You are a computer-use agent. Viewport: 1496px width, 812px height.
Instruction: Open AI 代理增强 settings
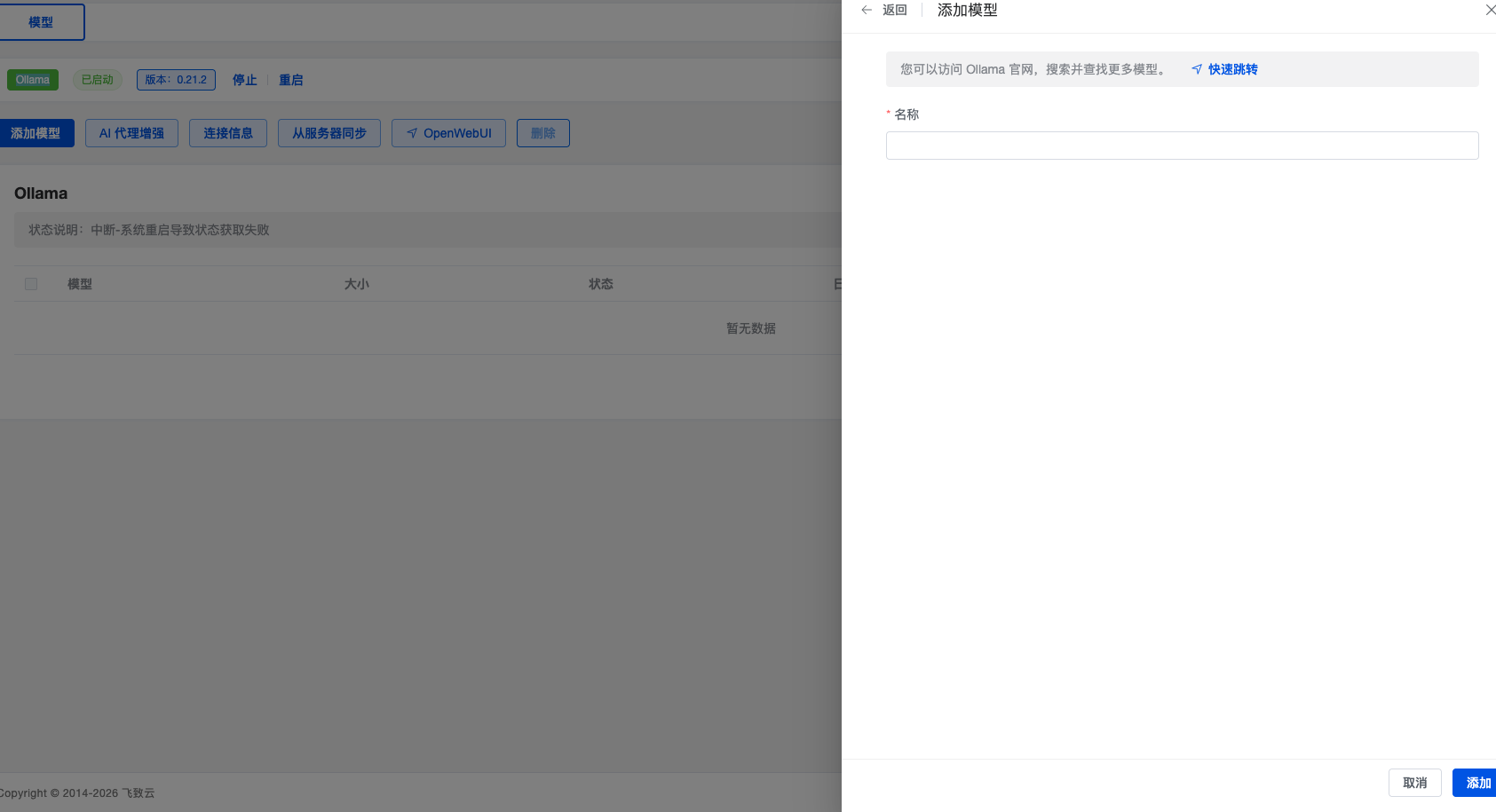(131, 133)
